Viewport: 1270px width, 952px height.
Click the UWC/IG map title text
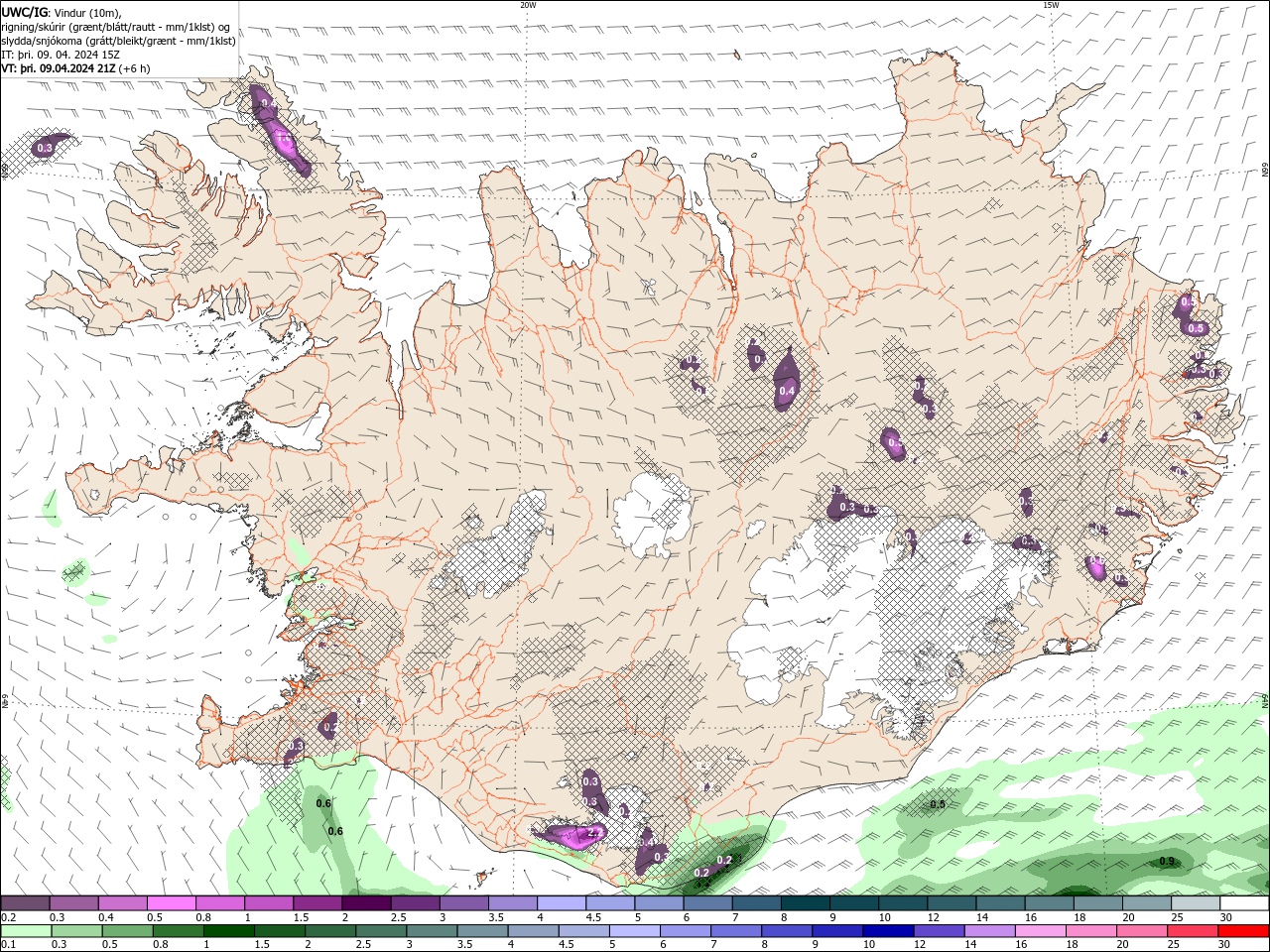coord(26,12)
